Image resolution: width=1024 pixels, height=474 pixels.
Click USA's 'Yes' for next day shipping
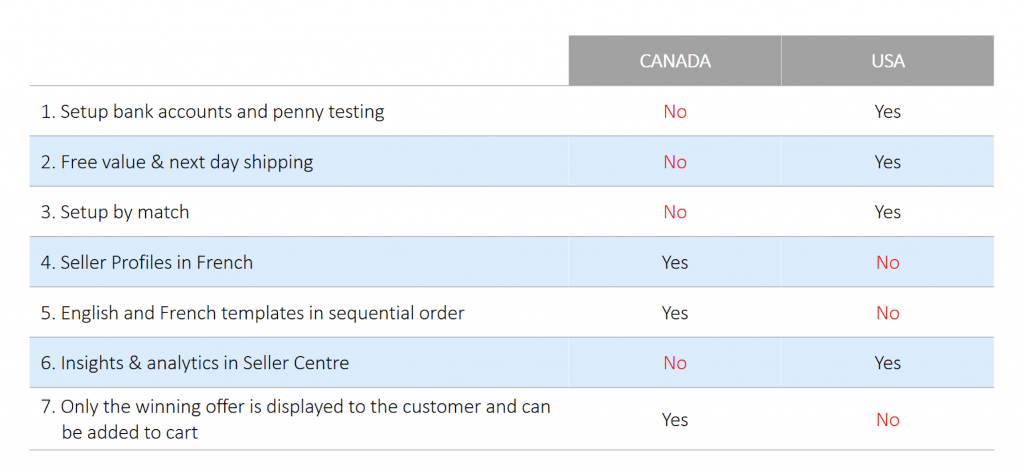[887, 162]
